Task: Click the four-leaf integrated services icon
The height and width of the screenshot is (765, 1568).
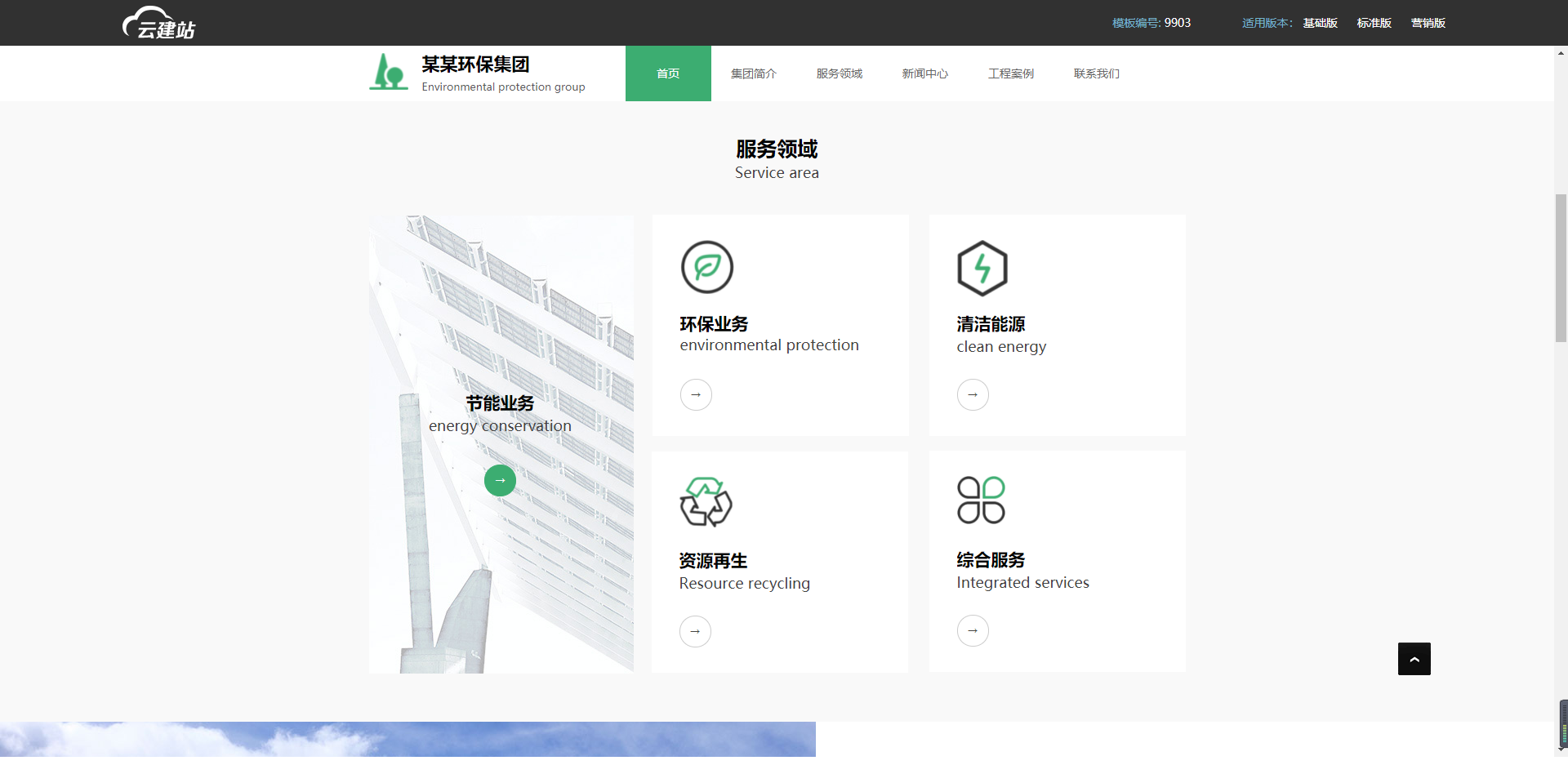Action: click(981, 500)
